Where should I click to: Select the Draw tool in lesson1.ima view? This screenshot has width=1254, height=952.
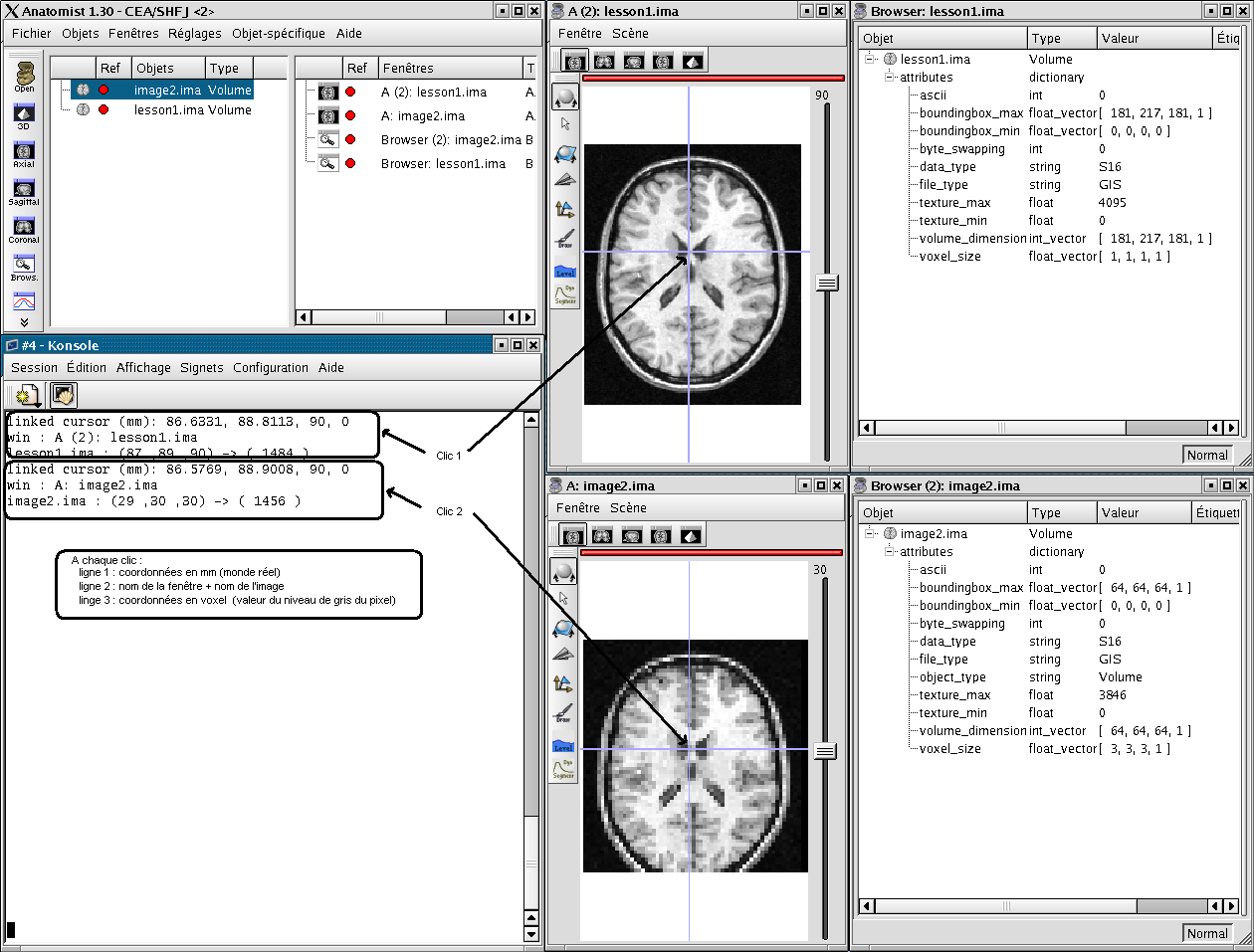pos(565,239)
